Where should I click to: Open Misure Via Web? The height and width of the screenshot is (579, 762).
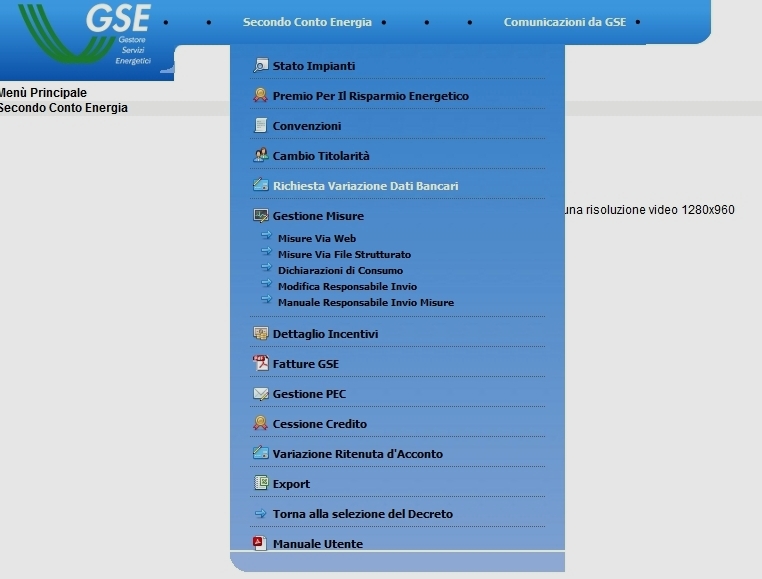[317, 239]
